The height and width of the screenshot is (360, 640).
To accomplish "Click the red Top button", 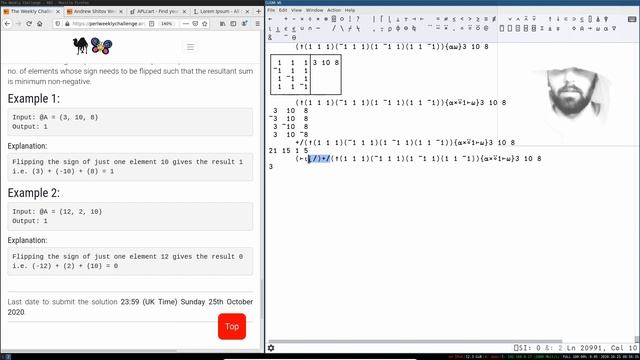I will pyautogui.click(x=232, y=326).
